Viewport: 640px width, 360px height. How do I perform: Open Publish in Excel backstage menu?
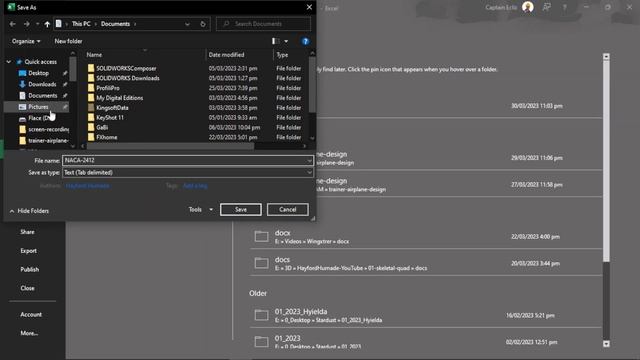[30, 269]
